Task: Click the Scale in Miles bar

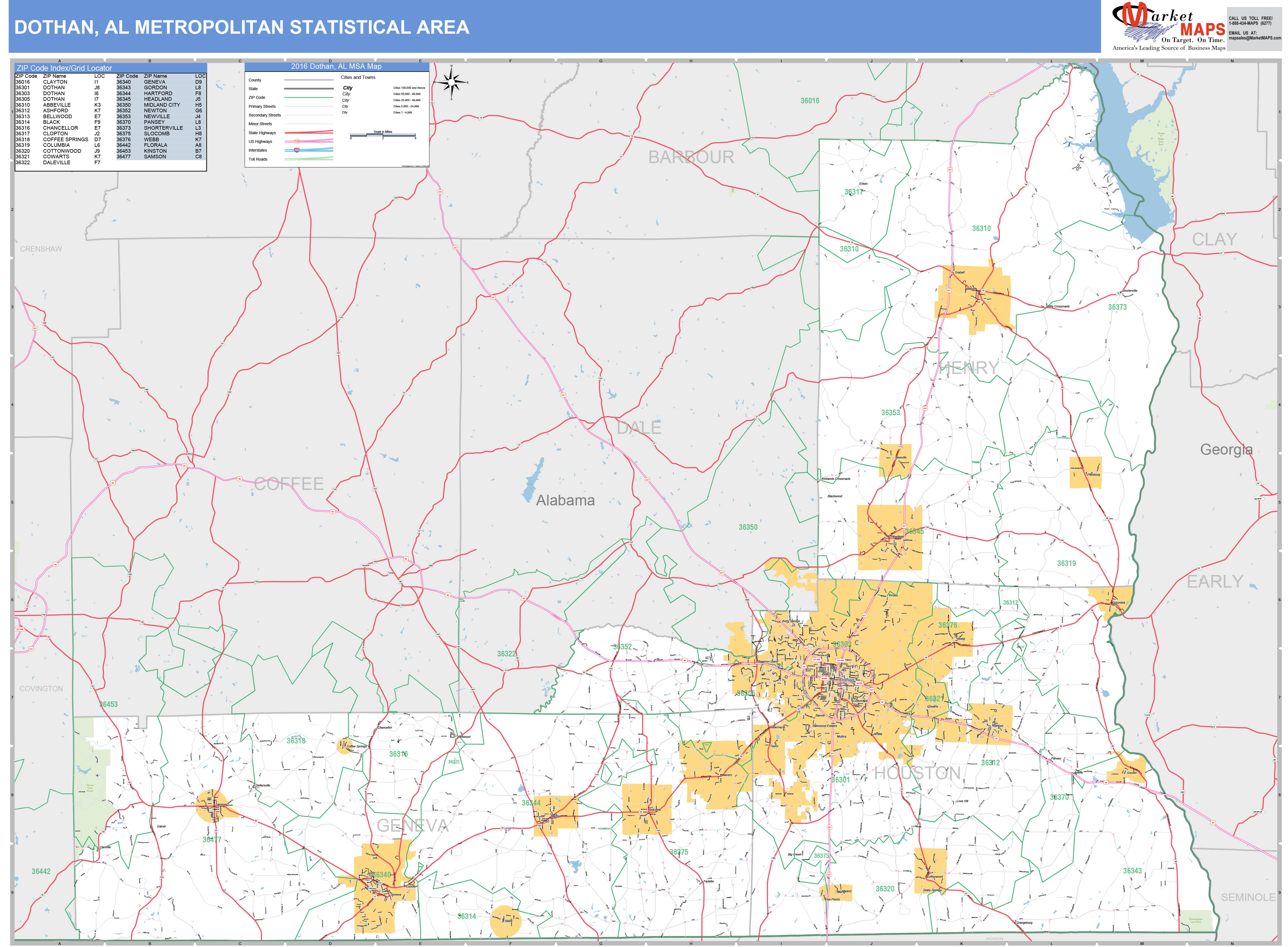Action: (383, 135)
